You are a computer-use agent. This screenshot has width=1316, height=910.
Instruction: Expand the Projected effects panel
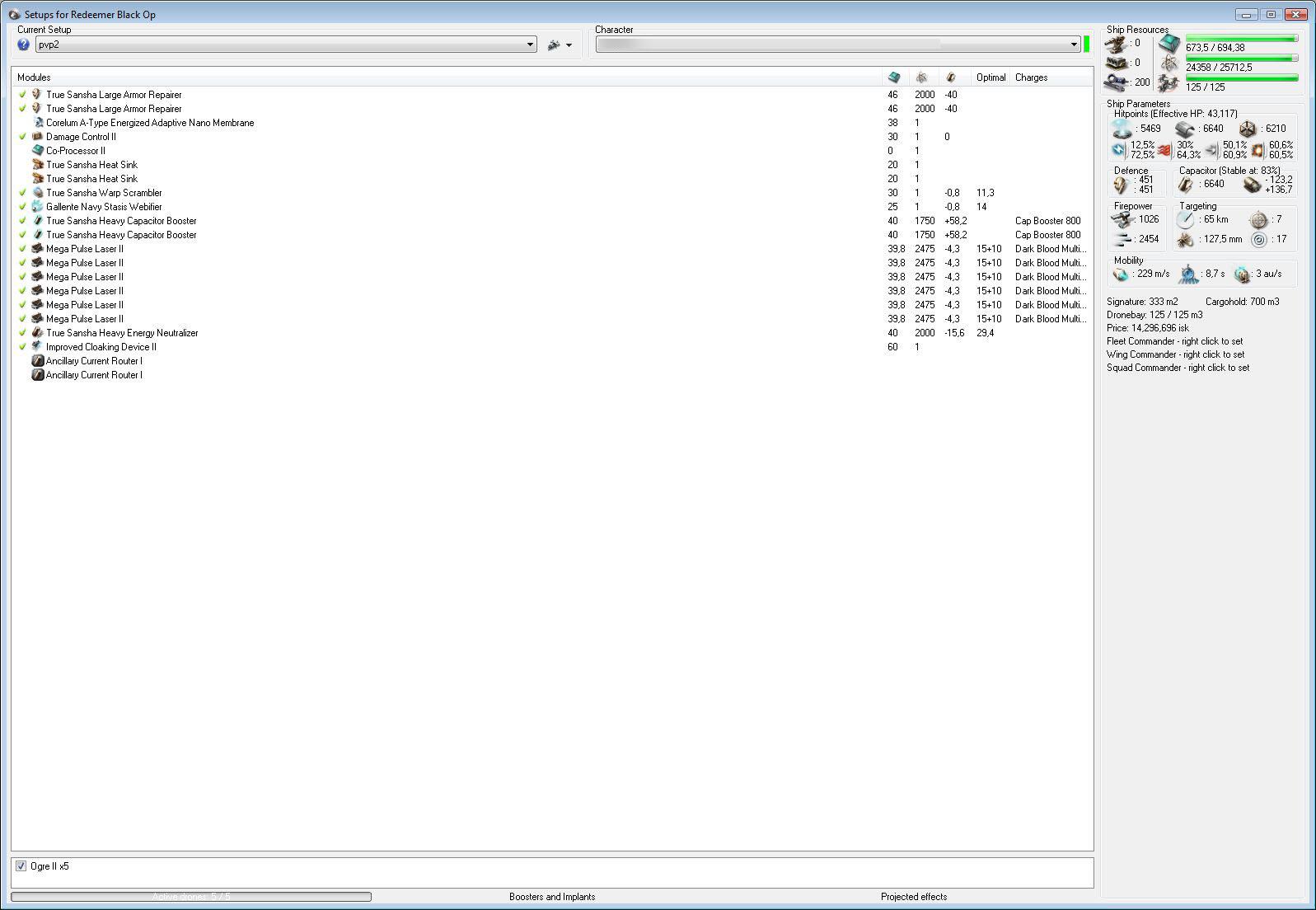(x=914, y=897)
